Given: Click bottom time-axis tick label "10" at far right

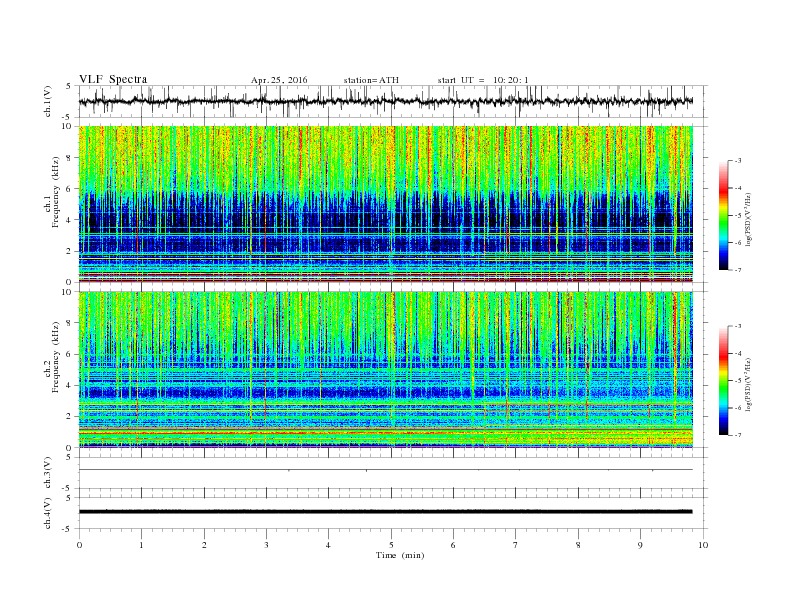Looking at the screenshot, I should (x=703, y=545).
